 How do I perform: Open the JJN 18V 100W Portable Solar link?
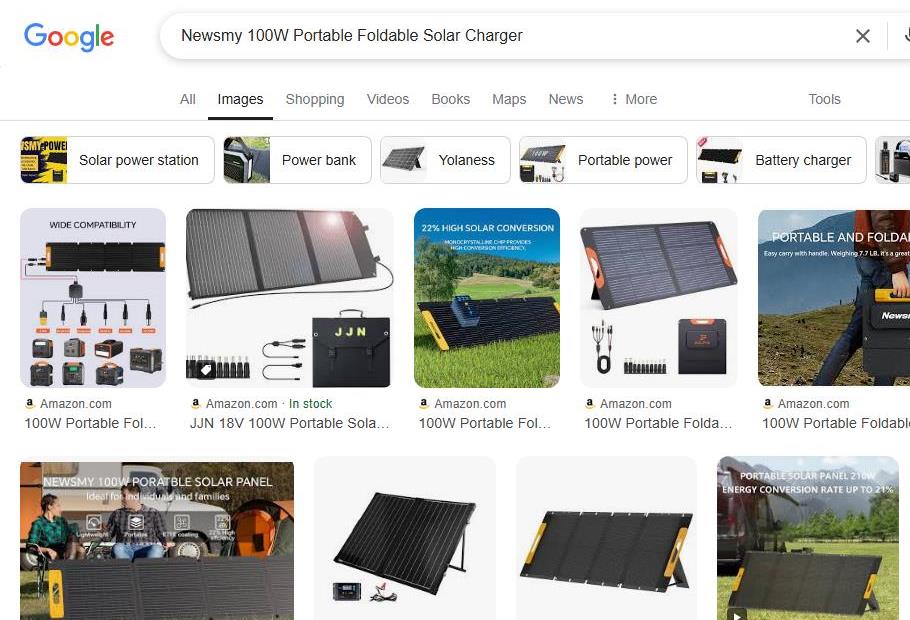tap(289, 423)
